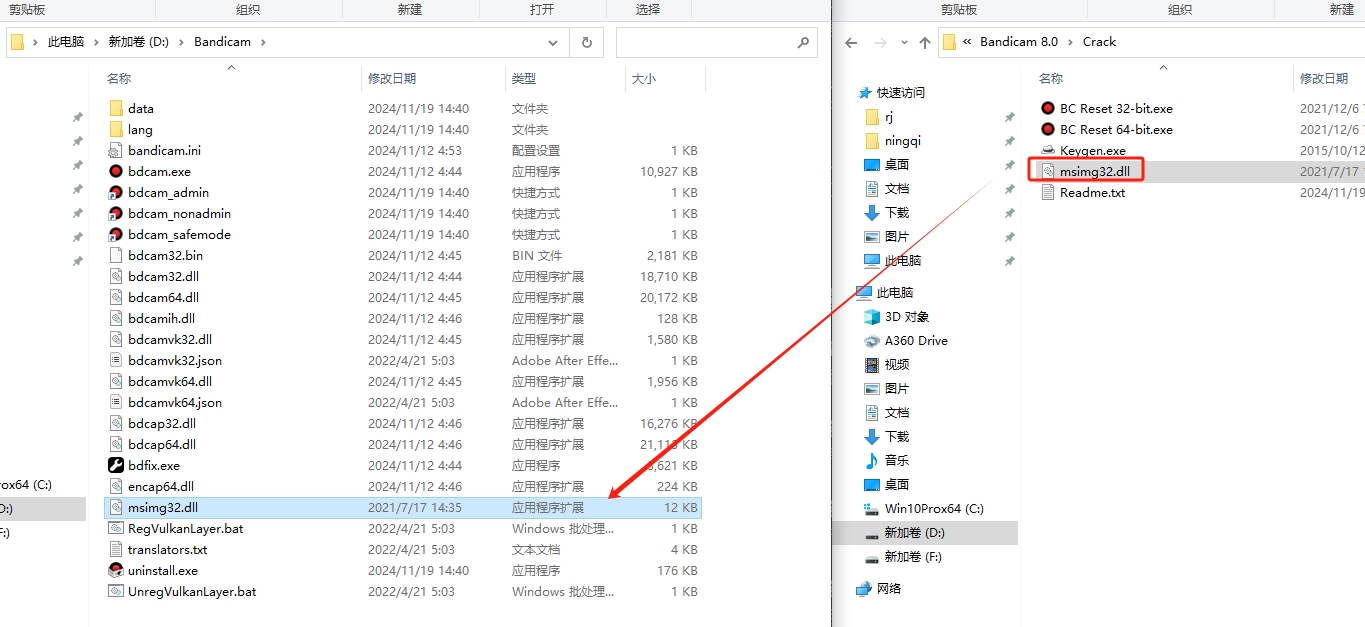Go forward in the Crack window
This screenshot has height=627, width=1365.
point(881,42)
